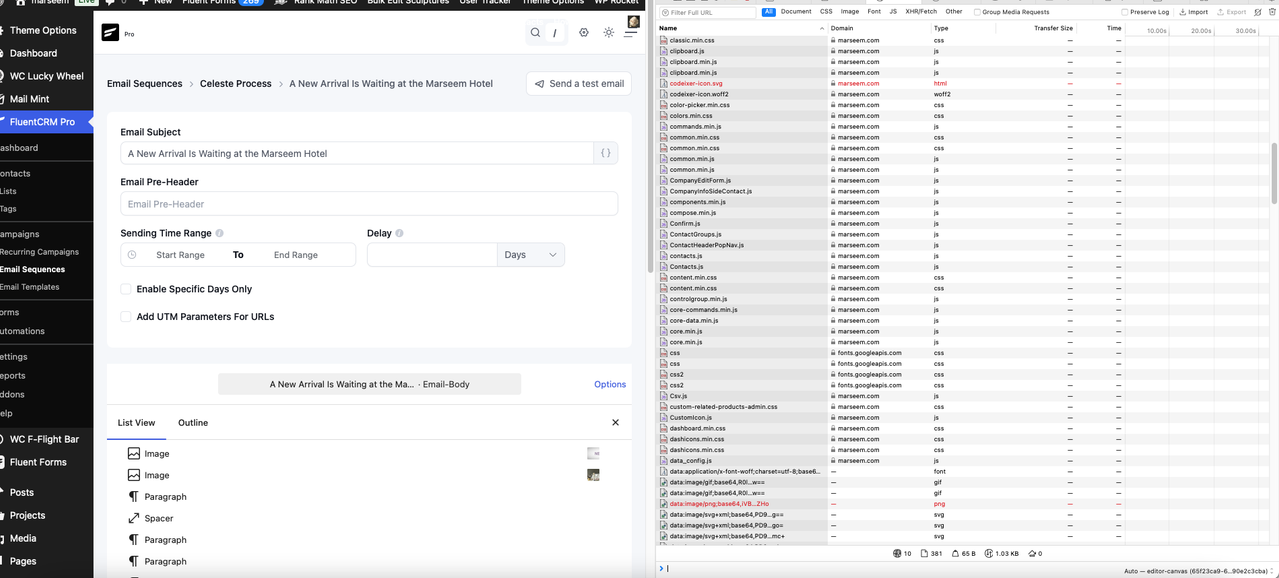The image size is (1279, 578).
Task: Open Recurring Campaigns in the sidebar
Action: [x=40, y=252]
